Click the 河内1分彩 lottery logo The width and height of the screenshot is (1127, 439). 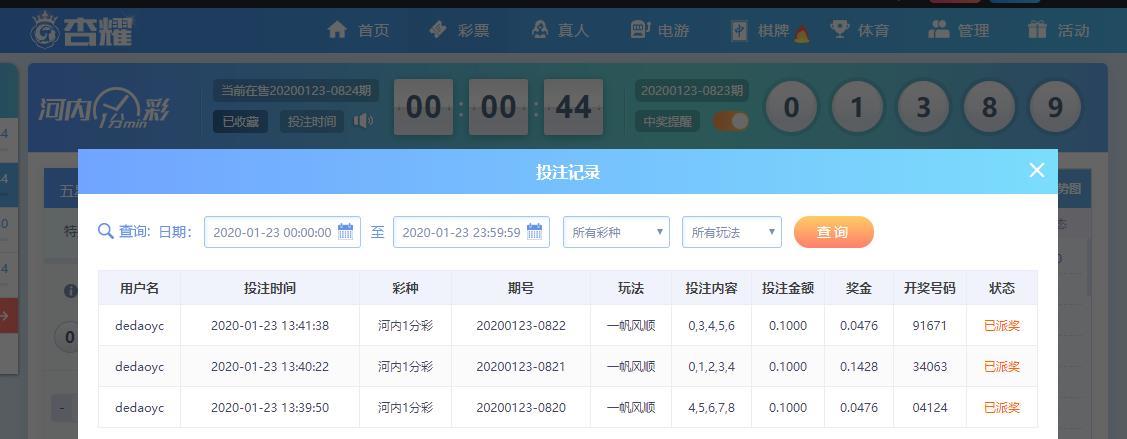click(105, 108)
